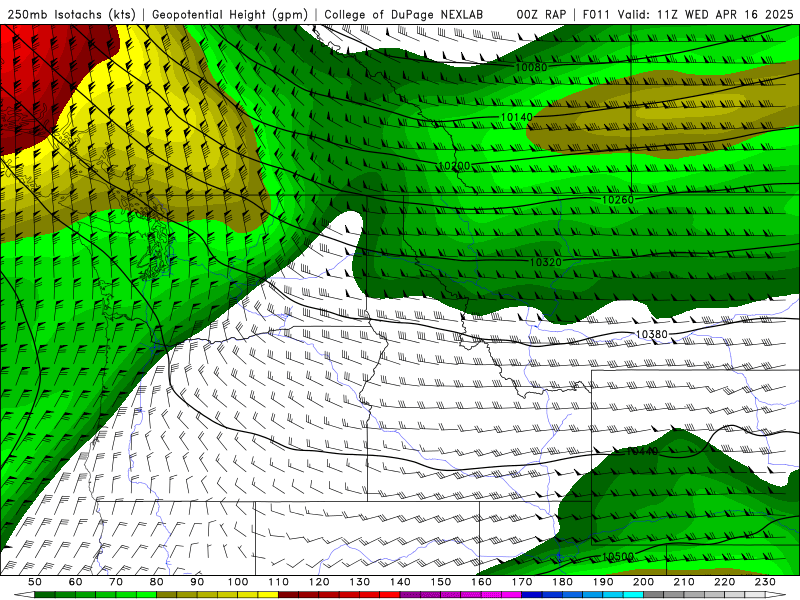The height and width of the screenshot is (600, 800).
Task: Click the 10260 height contour label
Action: click(x=618, y=199)
